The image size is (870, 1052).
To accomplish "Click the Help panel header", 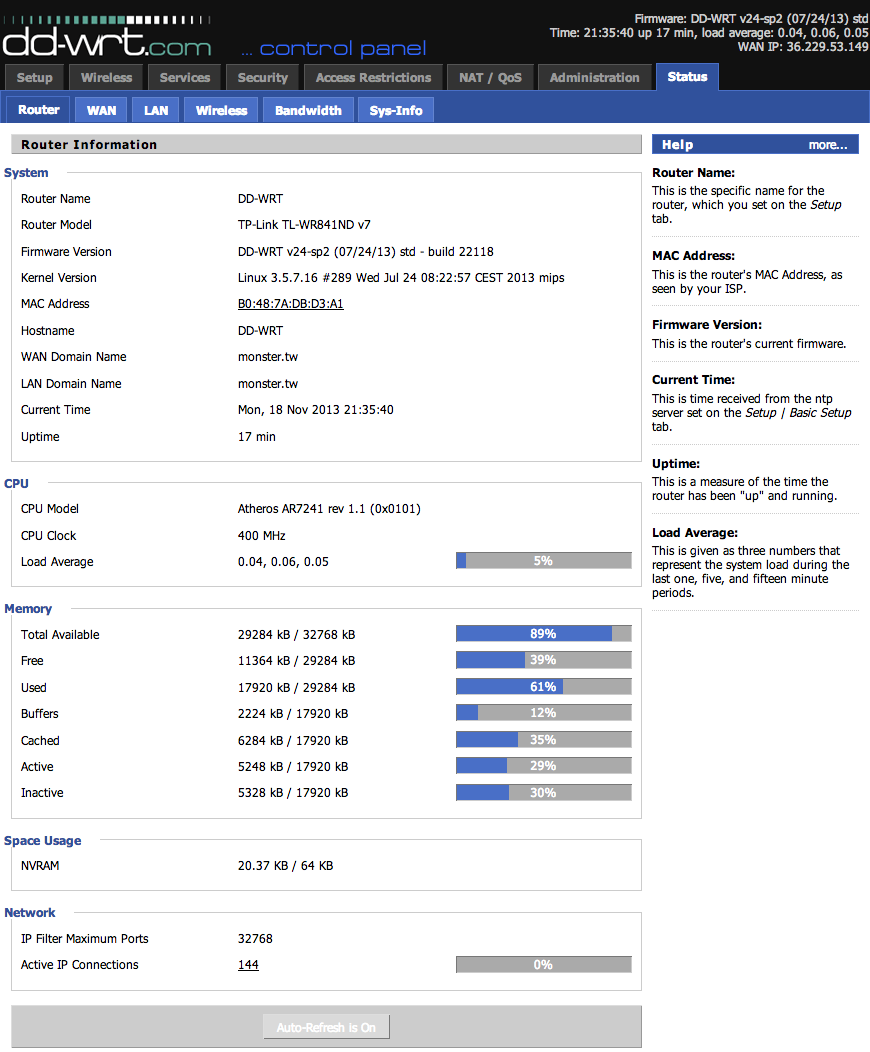I will [755, 144].
